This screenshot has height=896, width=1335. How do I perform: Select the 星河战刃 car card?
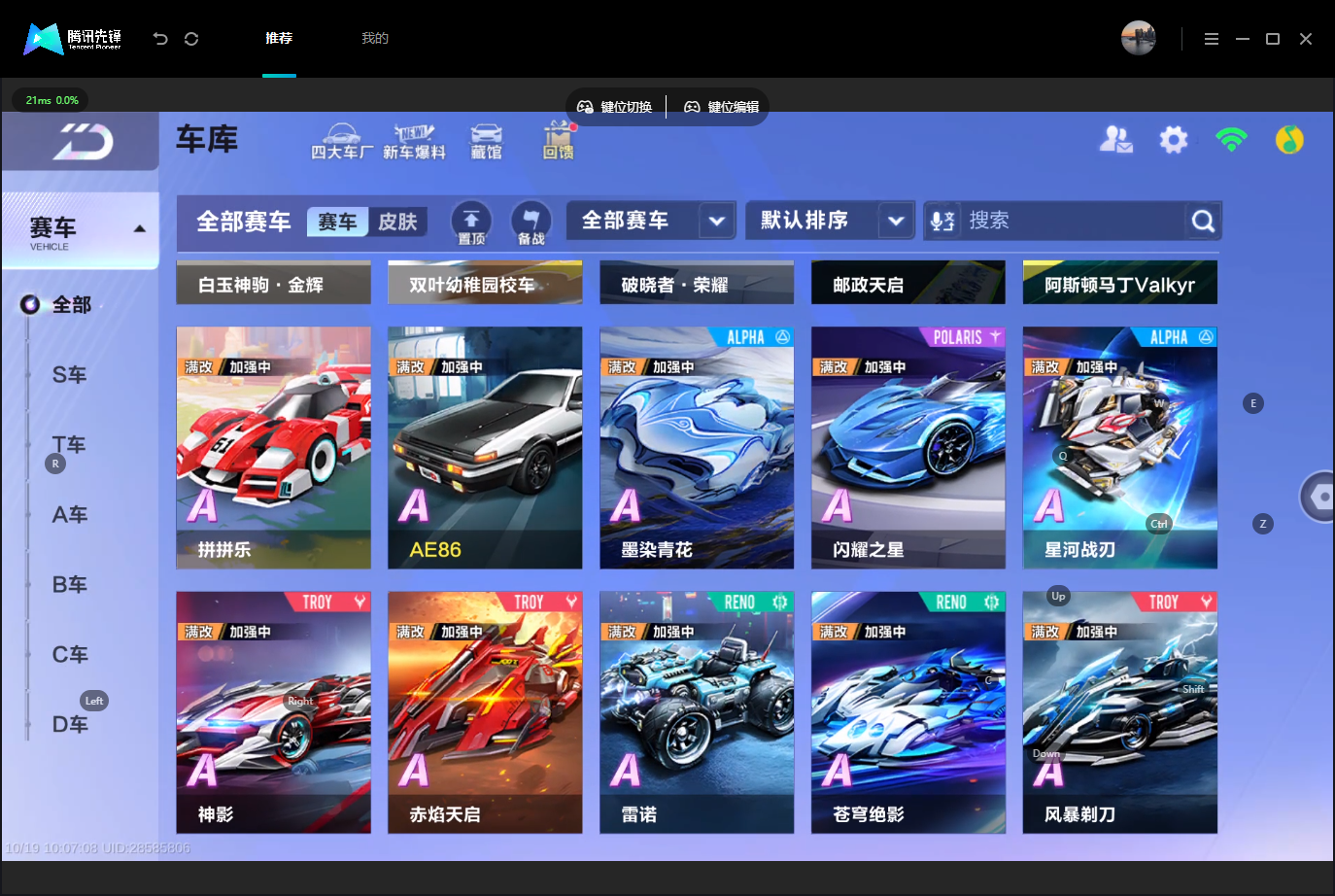point(1120,448)
